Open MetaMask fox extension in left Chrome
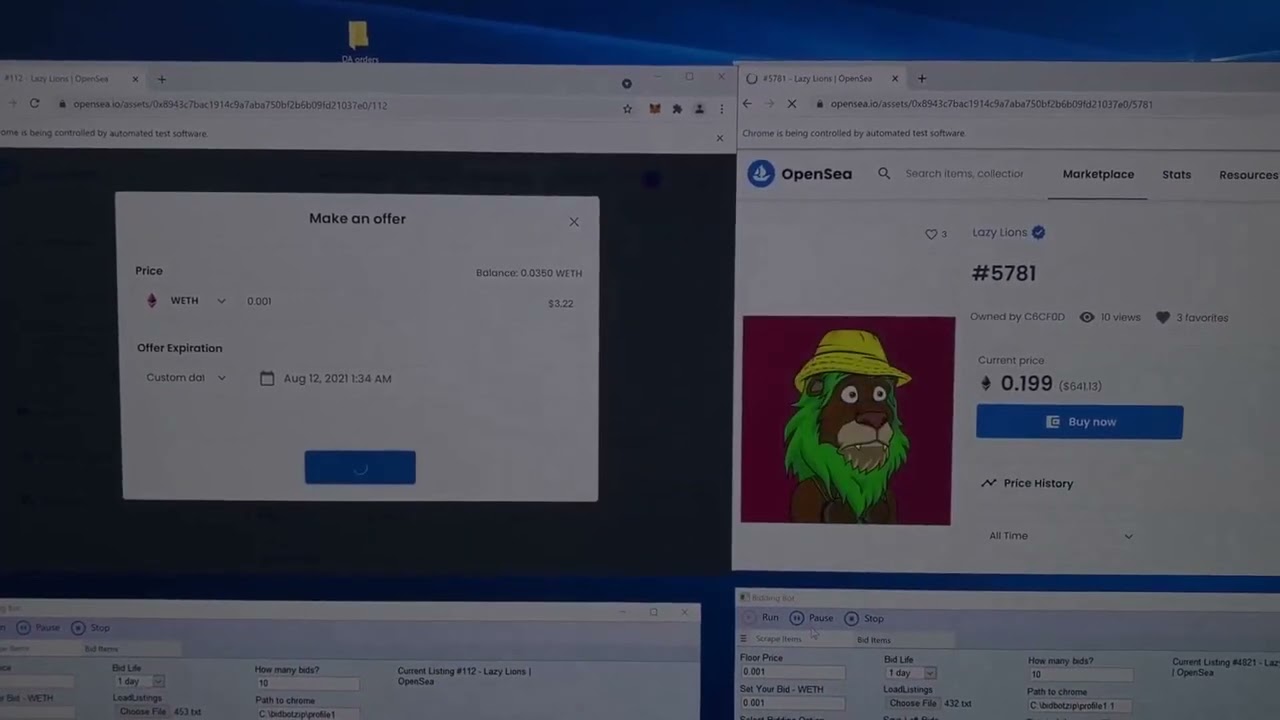This screenshot has height=720, width=1280. pyautogui.click(x=654, y=108)
